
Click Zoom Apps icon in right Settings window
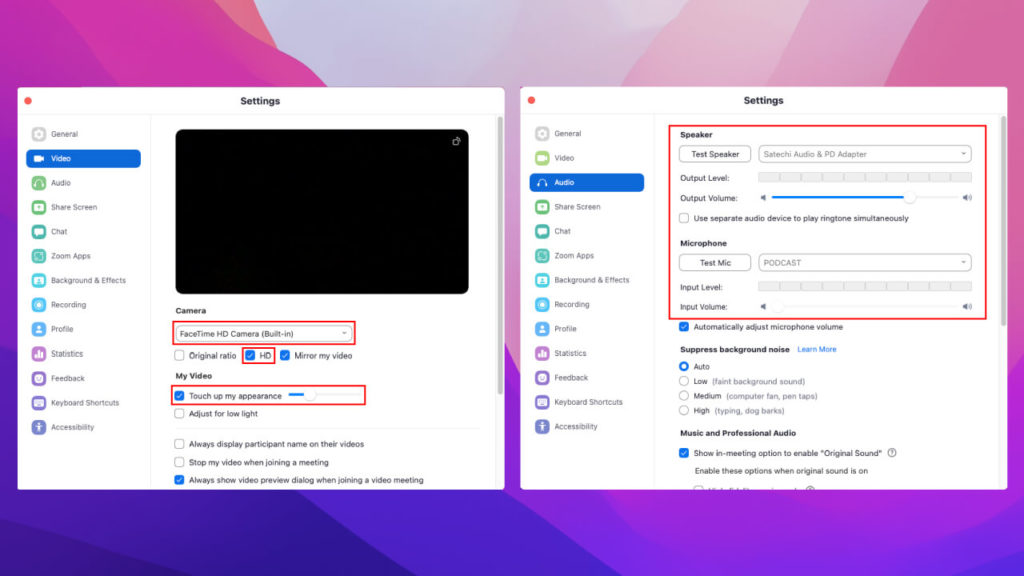(x=542, y=255)
